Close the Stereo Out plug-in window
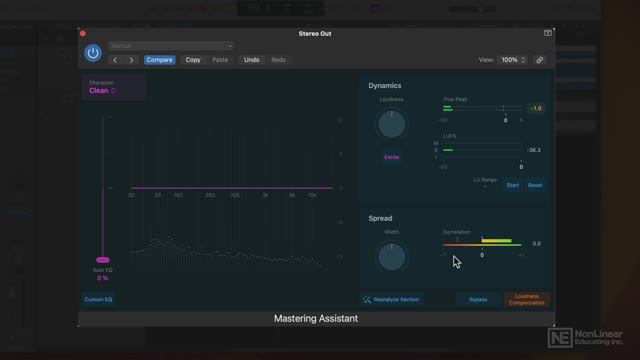This screenshot has width=640, height=360. coord(83,33)
